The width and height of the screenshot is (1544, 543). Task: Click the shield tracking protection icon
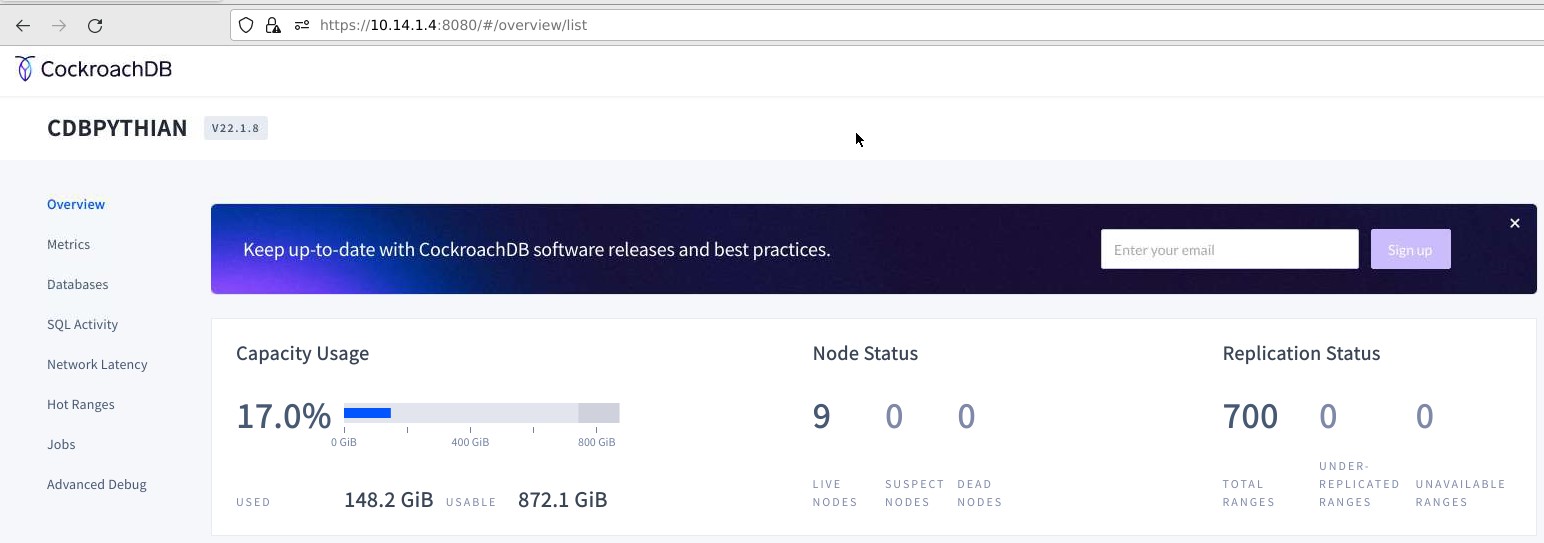(x=246, y=25)
